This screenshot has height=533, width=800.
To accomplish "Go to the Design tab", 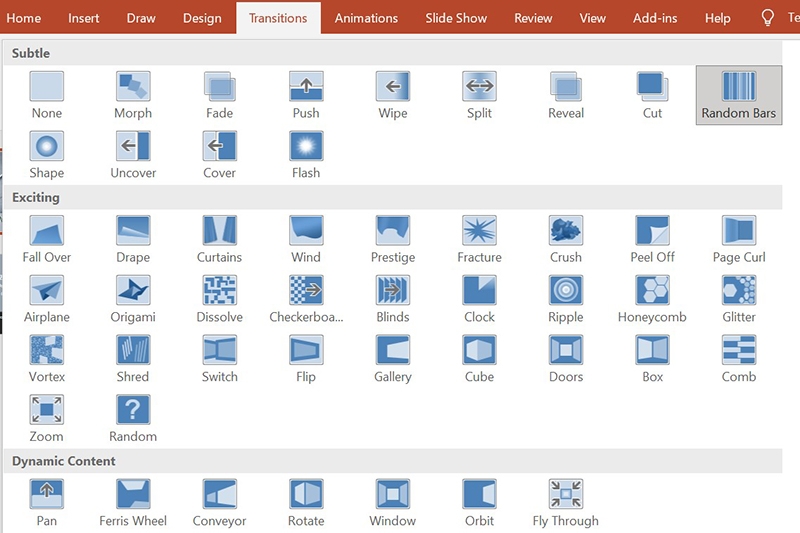I will coord(203,18).
